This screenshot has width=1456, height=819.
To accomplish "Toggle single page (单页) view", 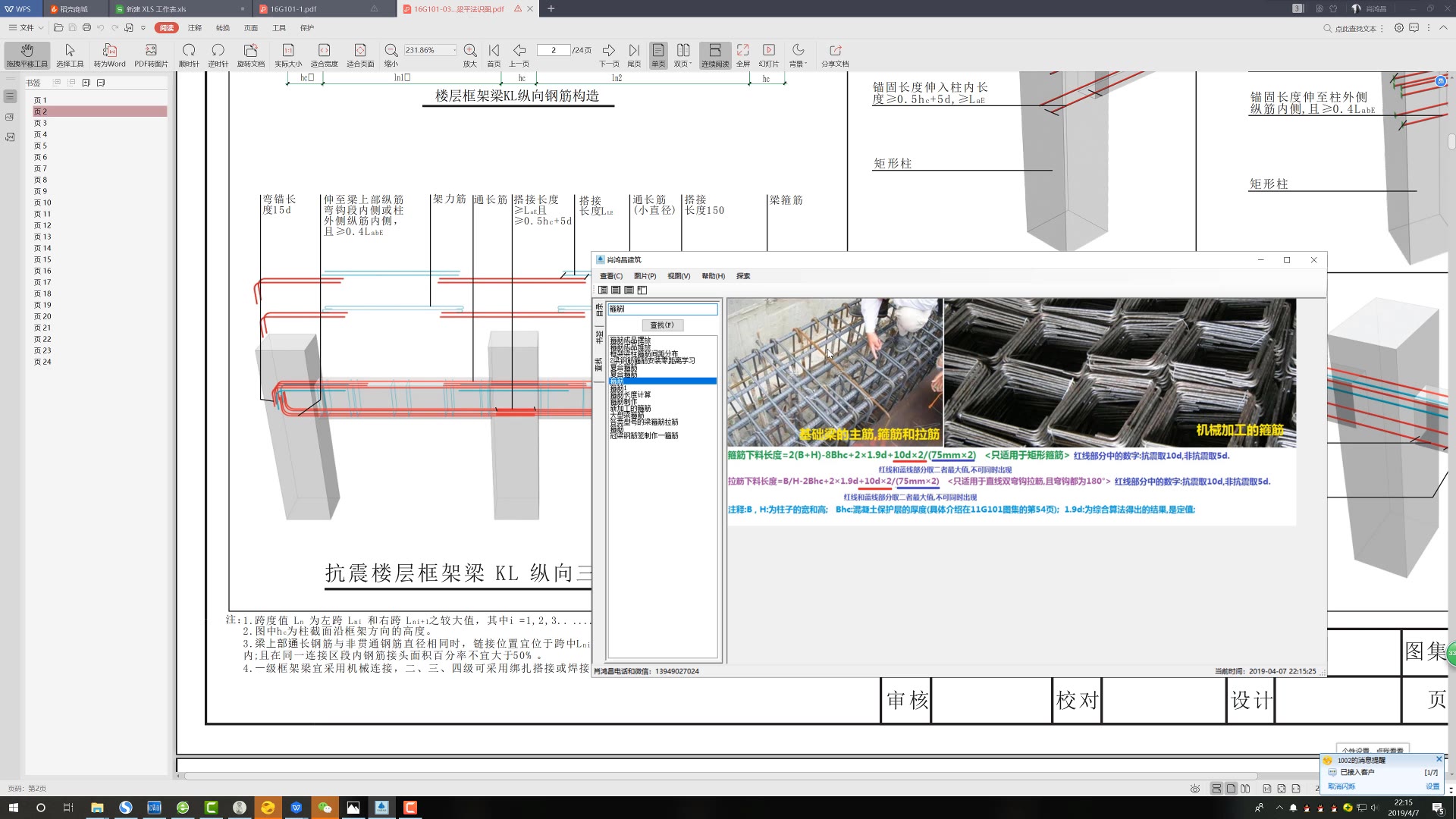I will point(657,55).
